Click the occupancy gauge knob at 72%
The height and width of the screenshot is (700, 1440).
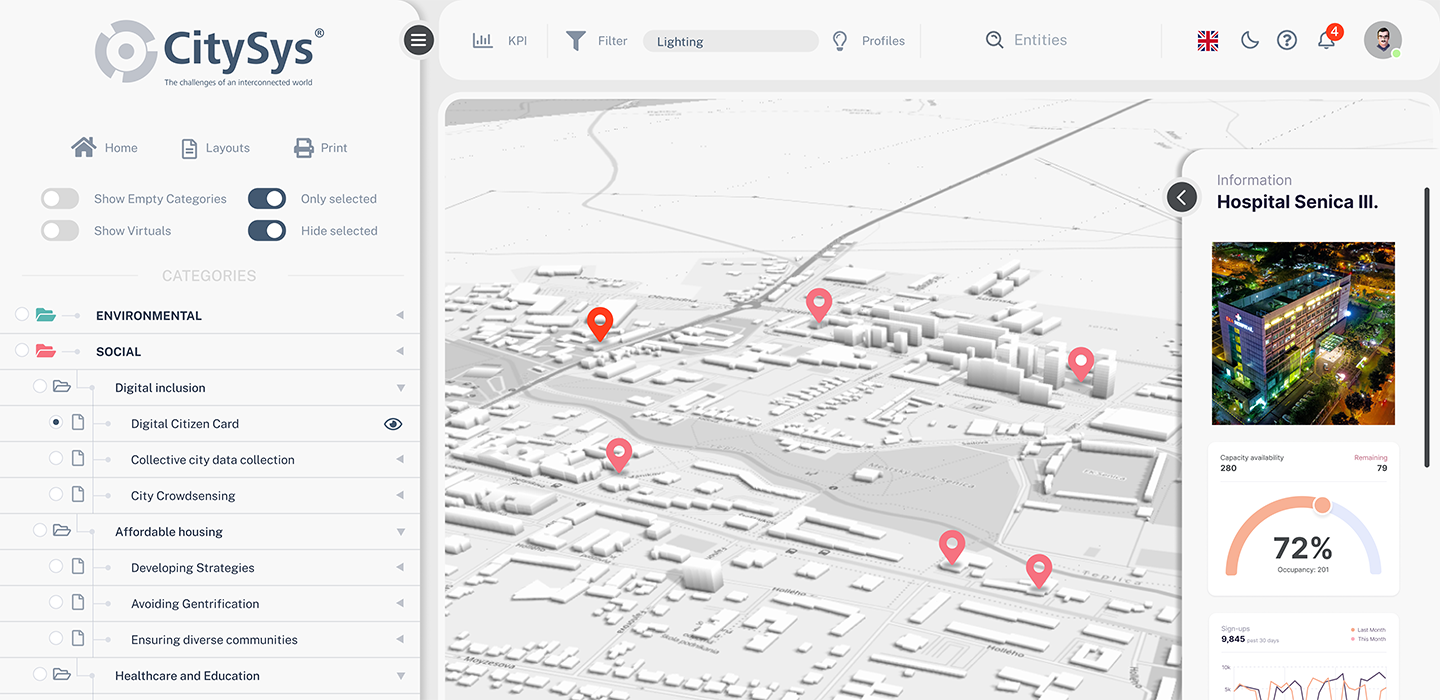tap(1322, 505)
